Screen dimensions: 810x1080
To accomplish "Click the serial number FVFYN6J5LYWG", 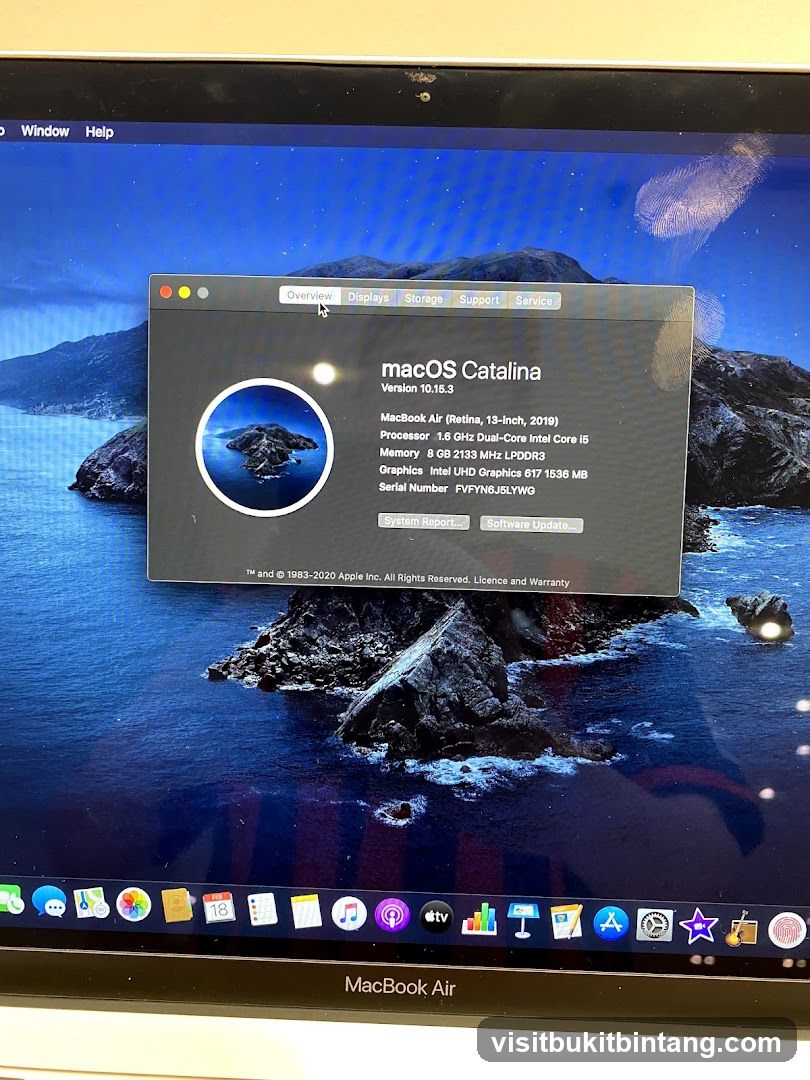I will coord(495,490).
